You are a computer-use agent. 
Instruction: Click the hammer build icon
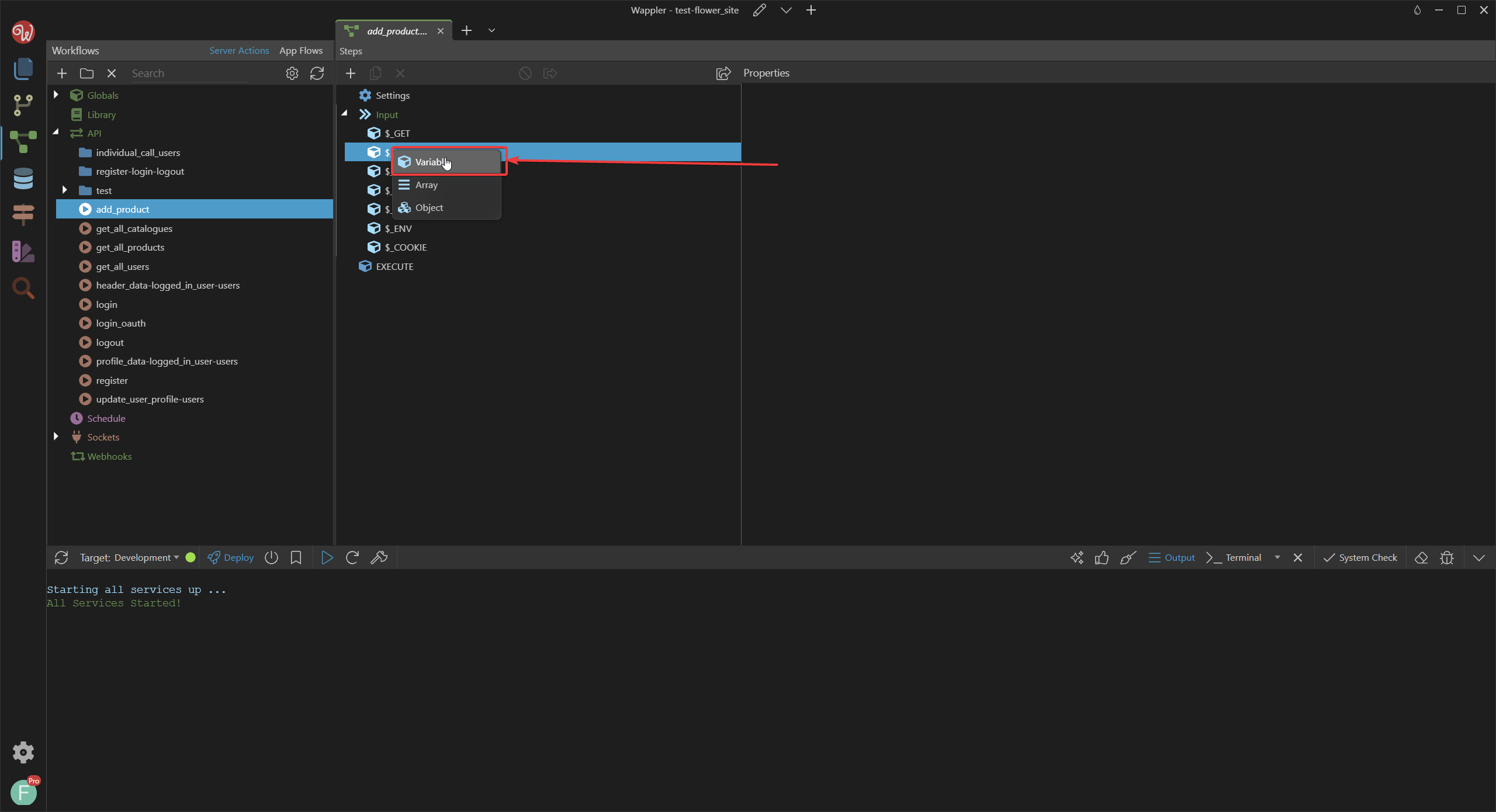pos(379,557)
